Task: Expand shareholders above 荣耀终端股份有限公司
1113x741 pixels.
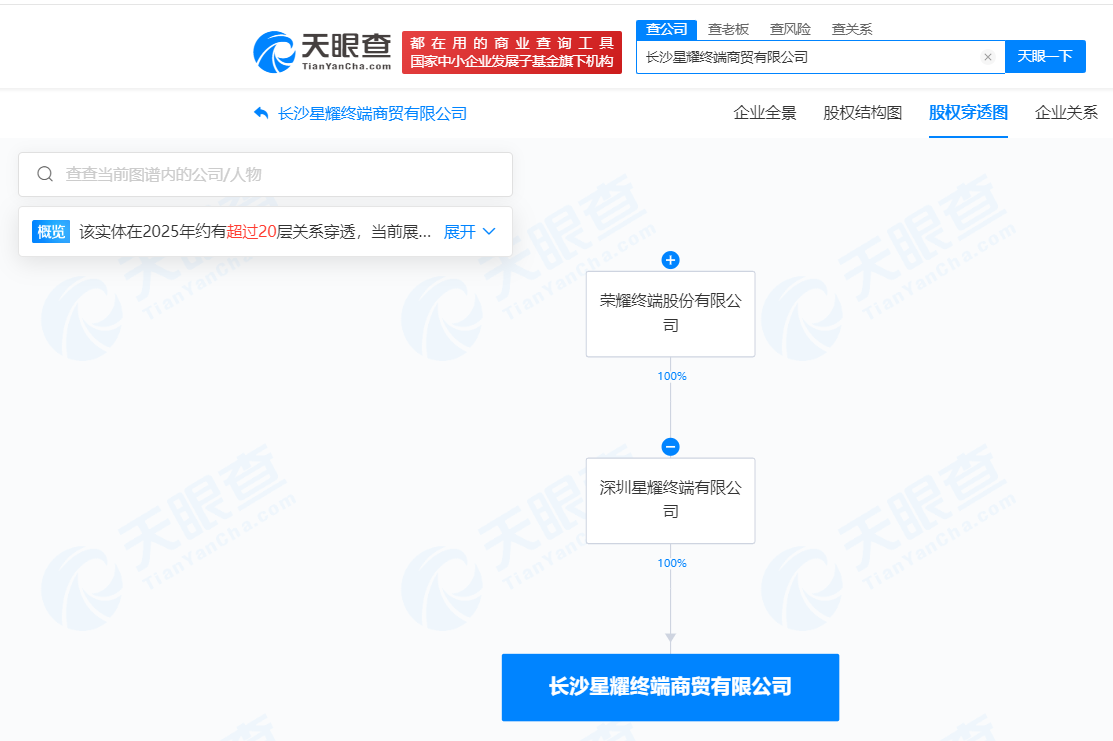Action: (670, 260)
